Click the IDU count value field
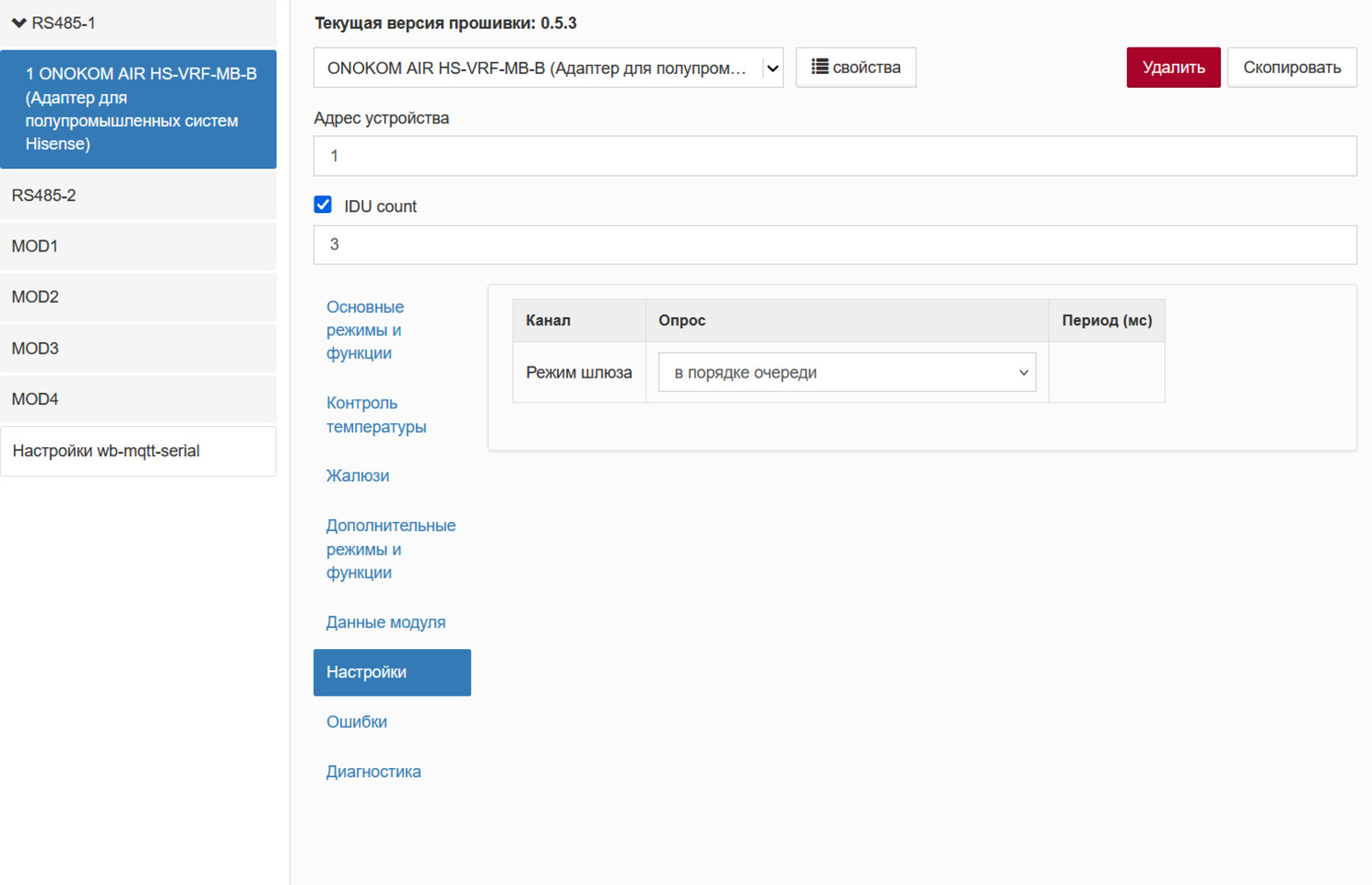The image size is (1372, 885). (x=834, y=245)
